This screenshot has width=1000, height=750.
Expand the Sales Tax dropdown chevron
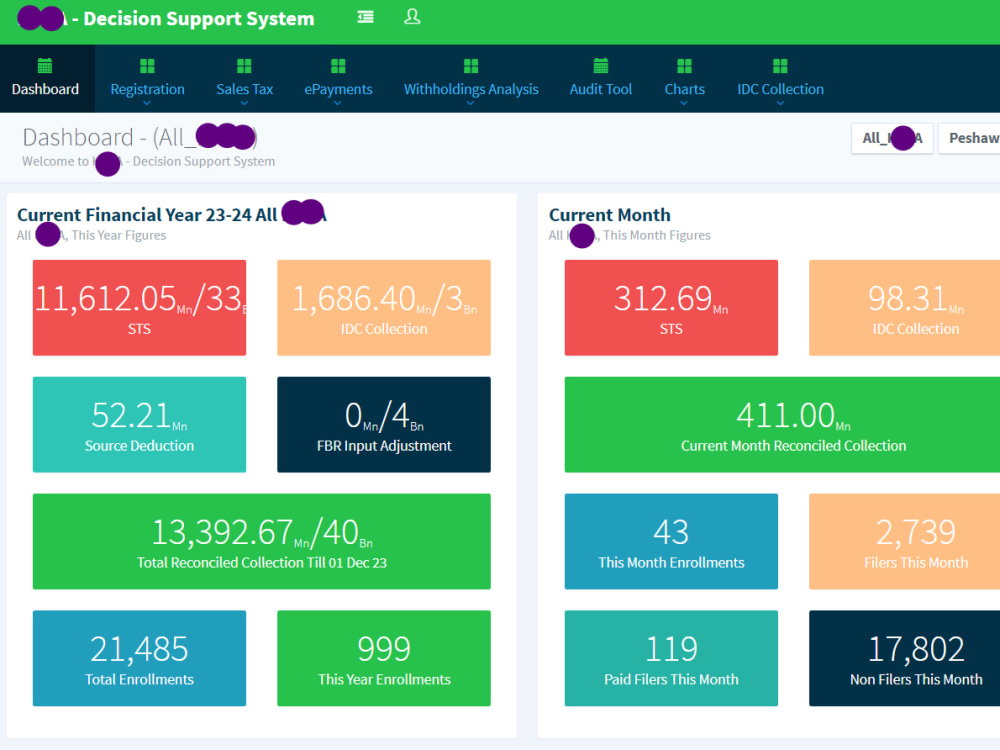tap(244, 99)
